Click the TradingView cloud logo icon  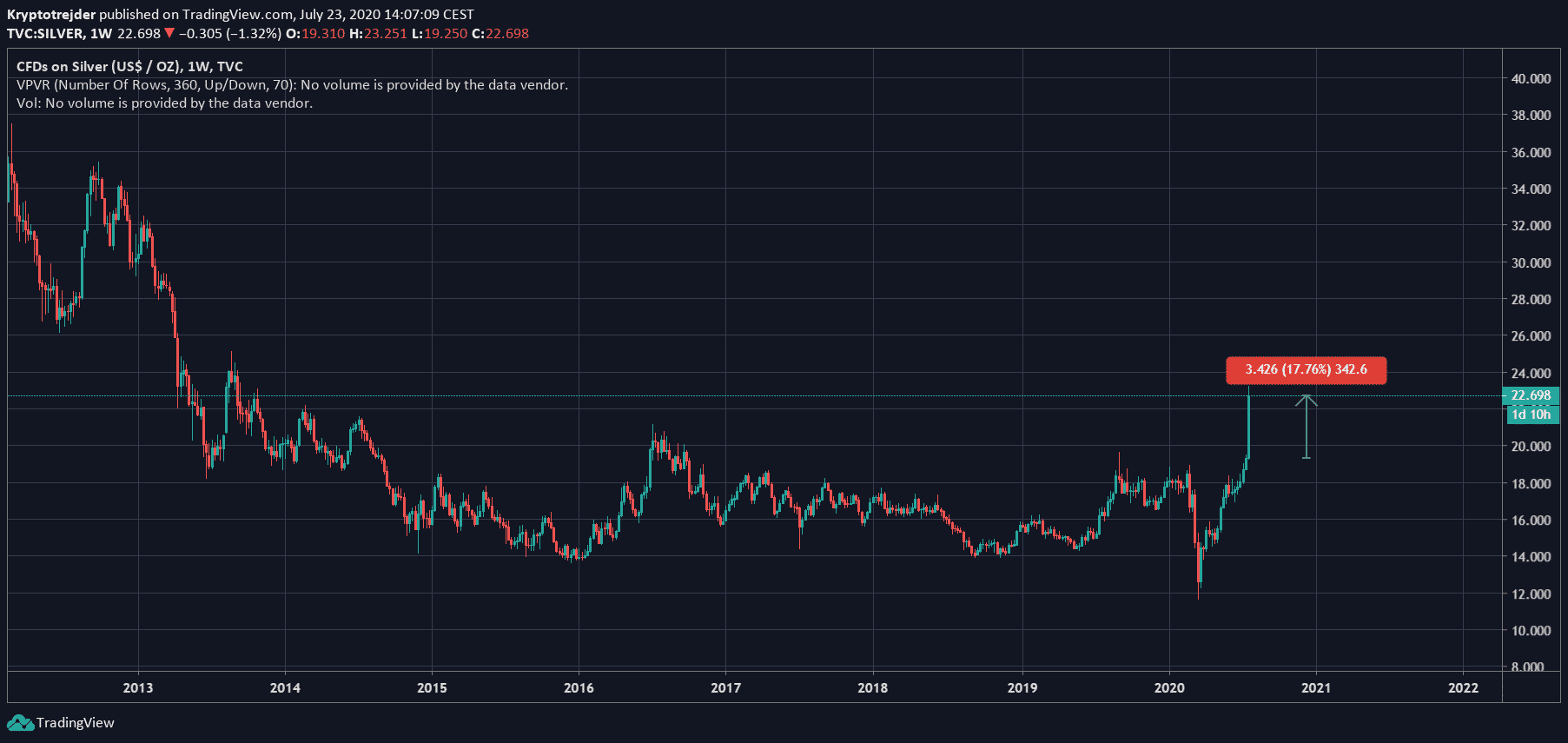pyautogui.click(x=19, y=723)
